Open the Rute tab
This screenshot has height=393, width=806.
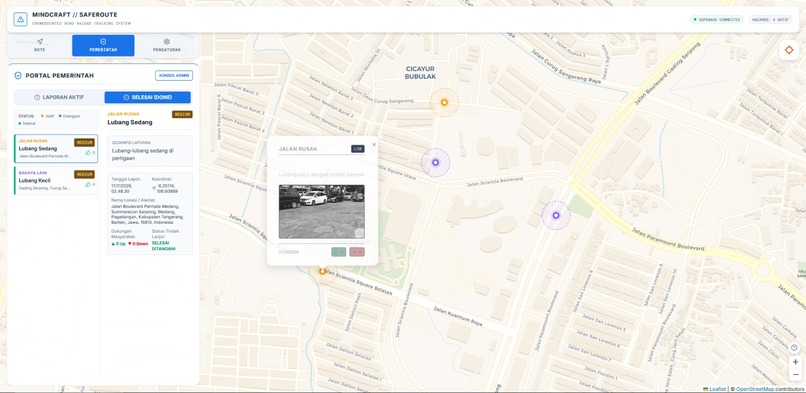40,45
